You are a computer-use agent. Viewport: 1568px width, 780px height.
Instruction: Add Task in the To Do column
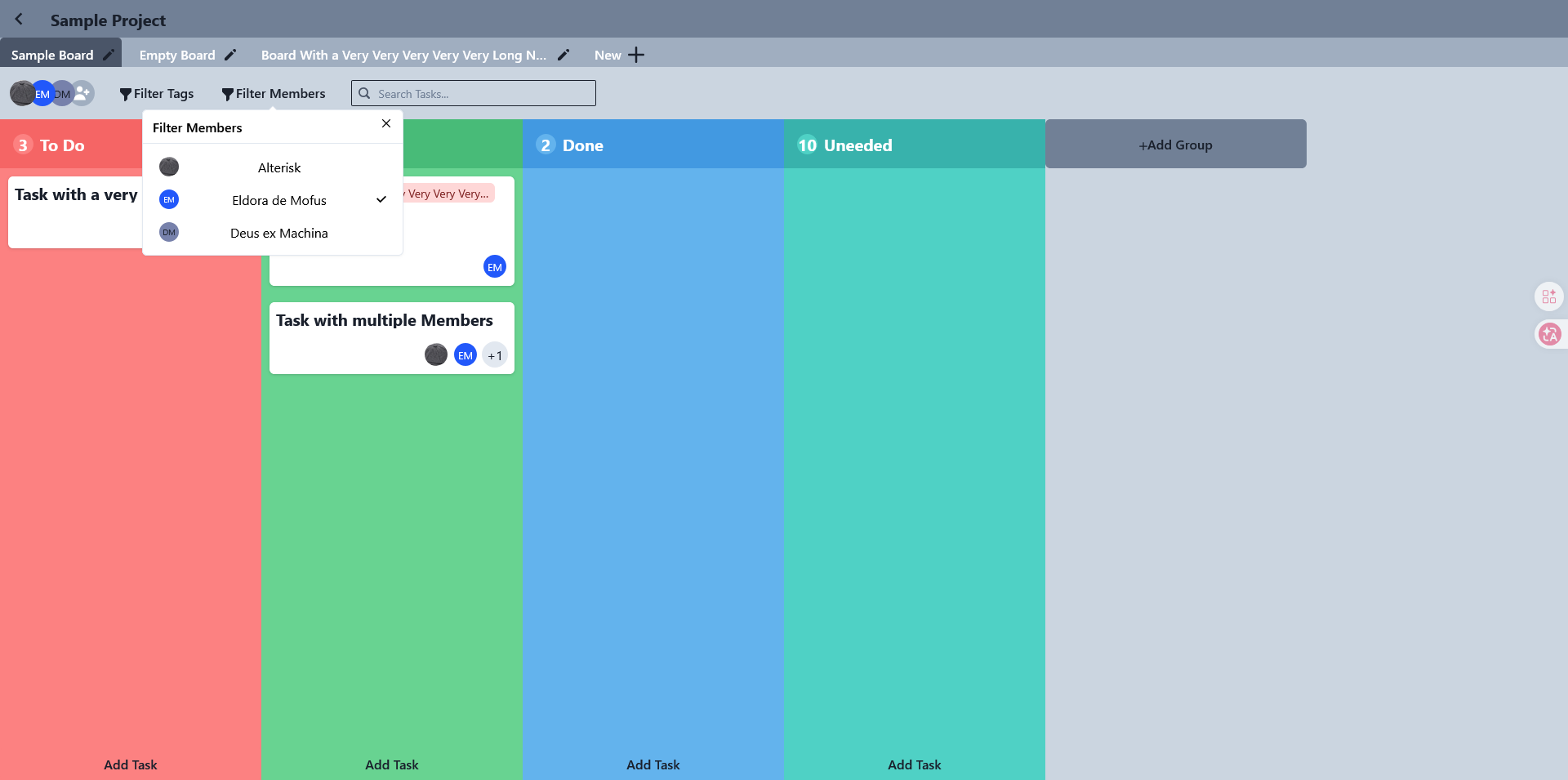[x=131, y=764]
